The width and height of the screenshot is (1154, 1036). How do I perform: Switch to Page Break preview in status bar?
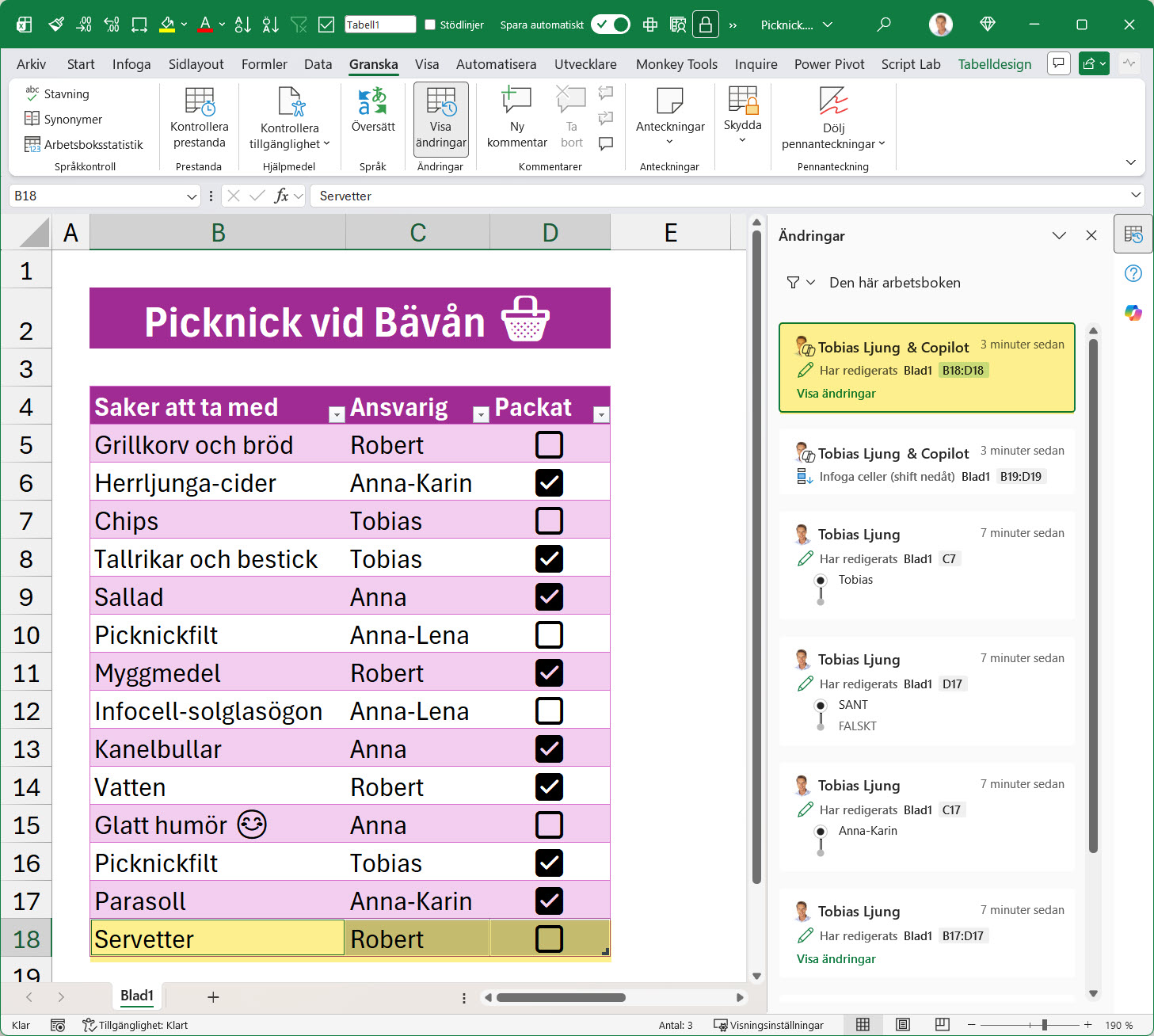tap(943, 1025)
